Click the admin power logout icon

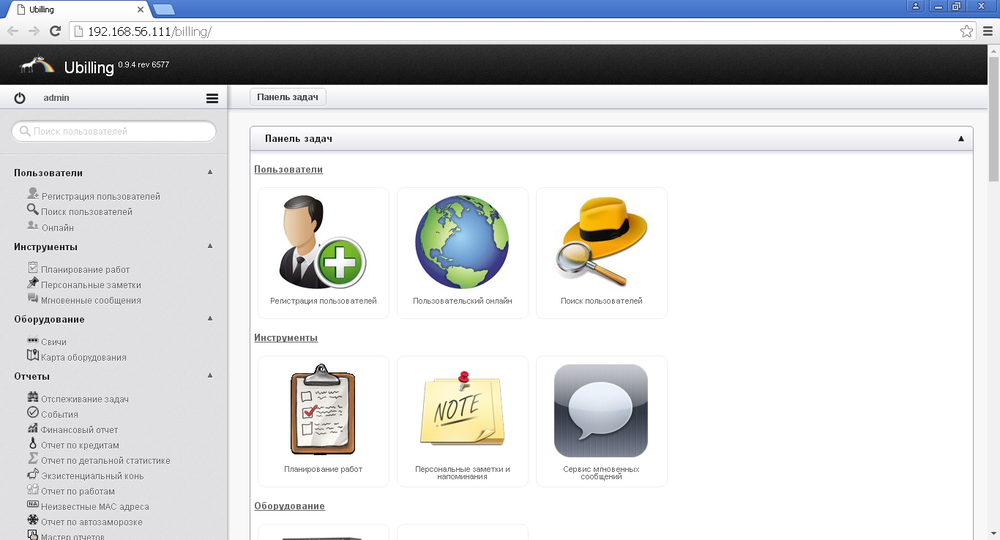tap(19, 98)
